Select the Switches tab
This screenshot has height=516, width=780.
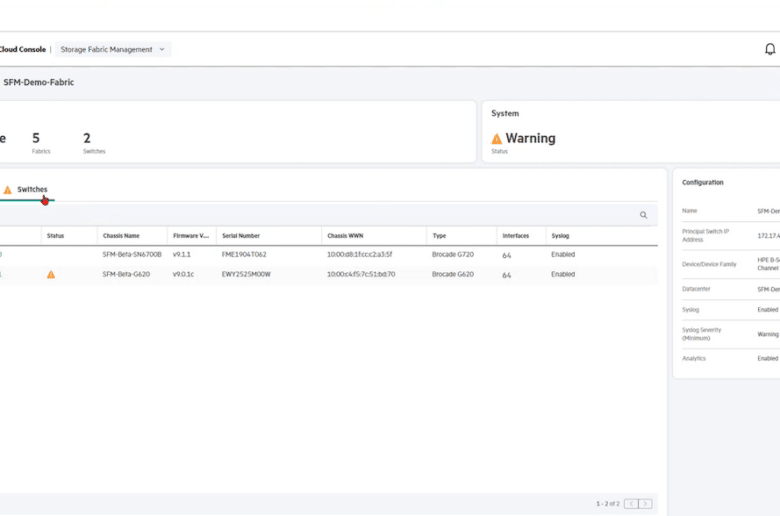tap(32, 190)
